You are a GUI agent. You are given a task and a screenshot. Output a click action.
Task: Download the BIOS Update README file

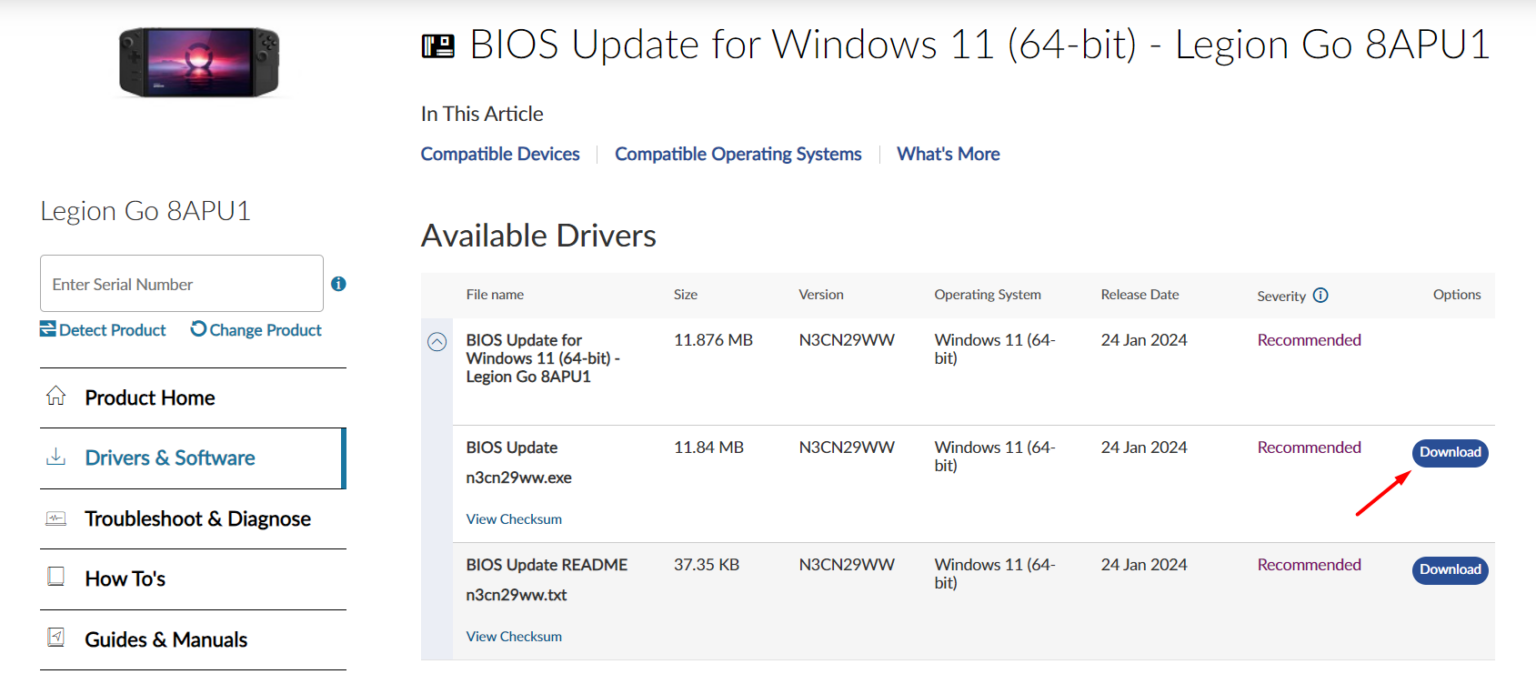coord(1449,570)
